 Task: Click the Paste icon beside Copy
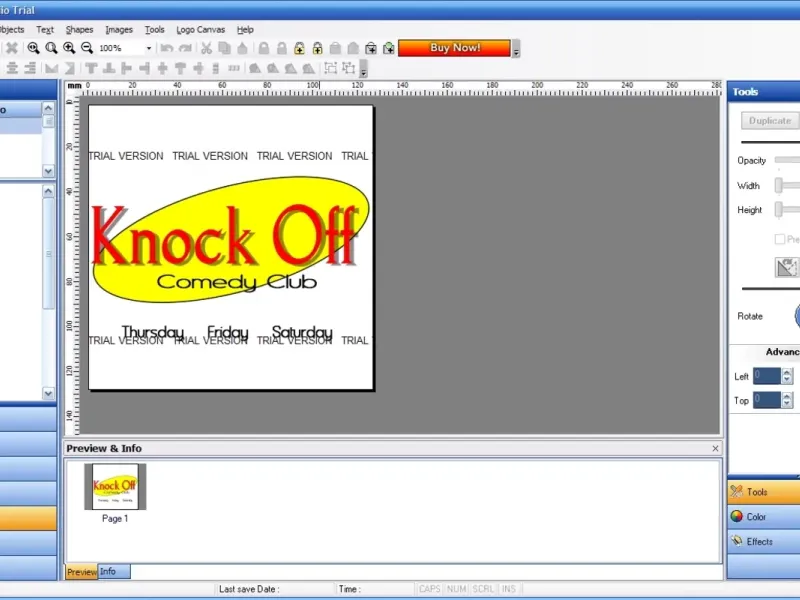click(x=242, y=48)
